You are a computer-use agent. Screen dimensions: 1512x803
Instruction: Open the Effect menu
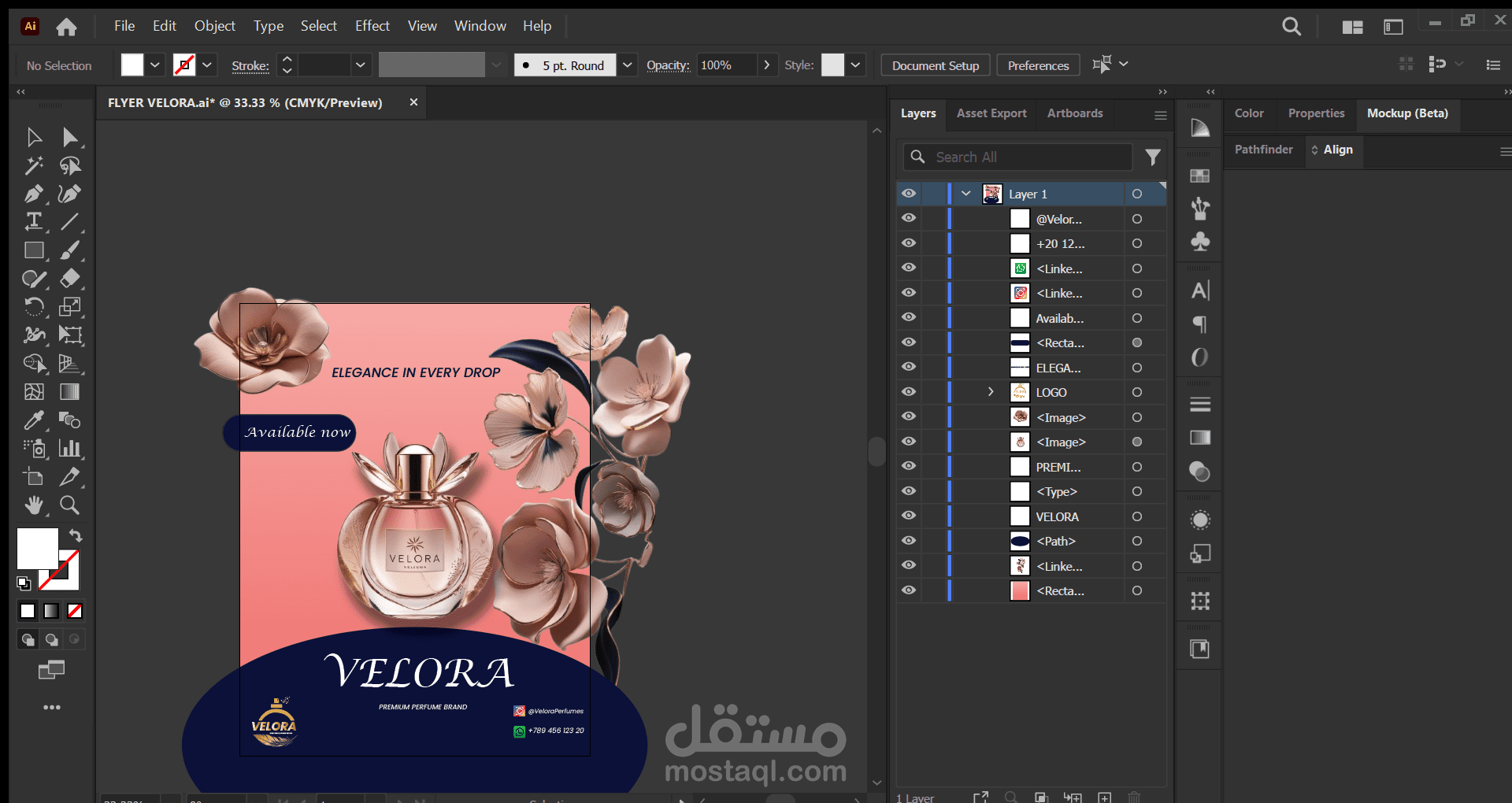tap(372, 26)
